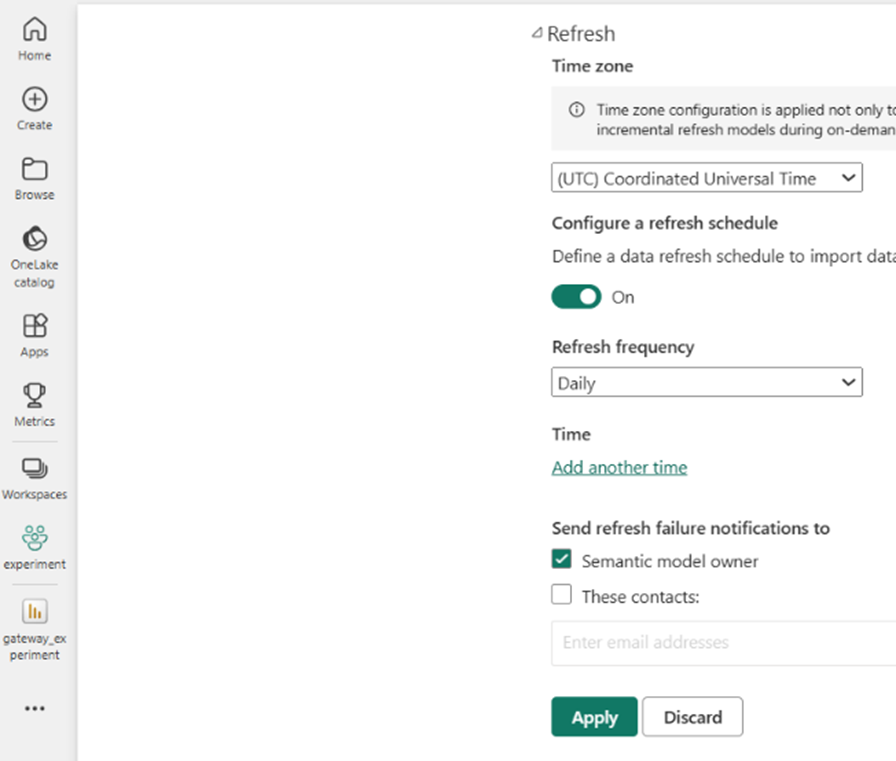Open the OneLake catalog
This screenshot has width=896, height=761.
(34, 254)
